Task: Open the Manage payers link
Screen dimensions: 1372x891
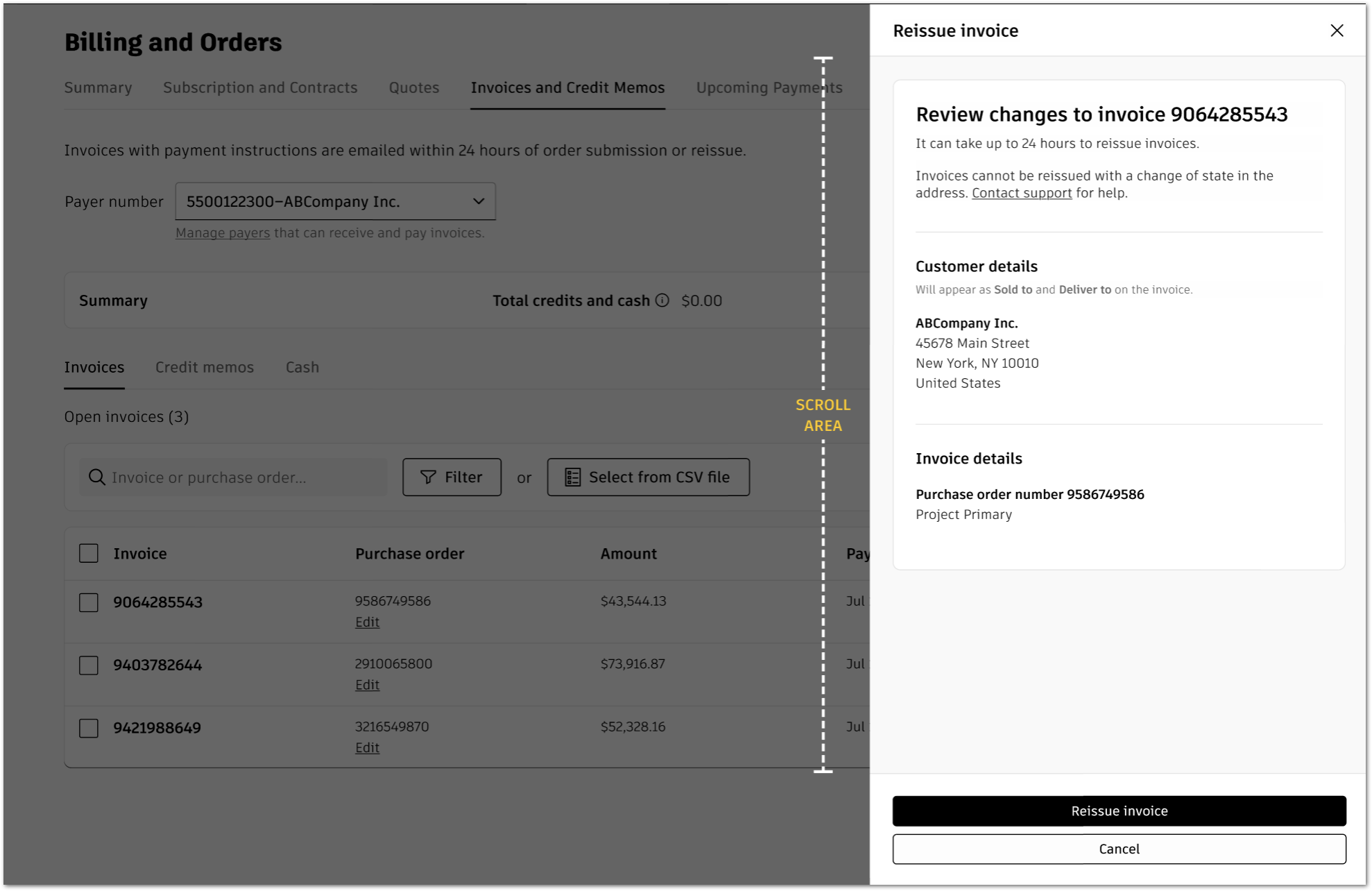Action: pos(223,233)
